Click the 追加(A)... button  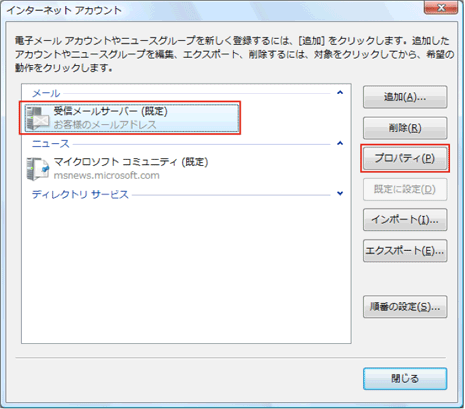405,97
